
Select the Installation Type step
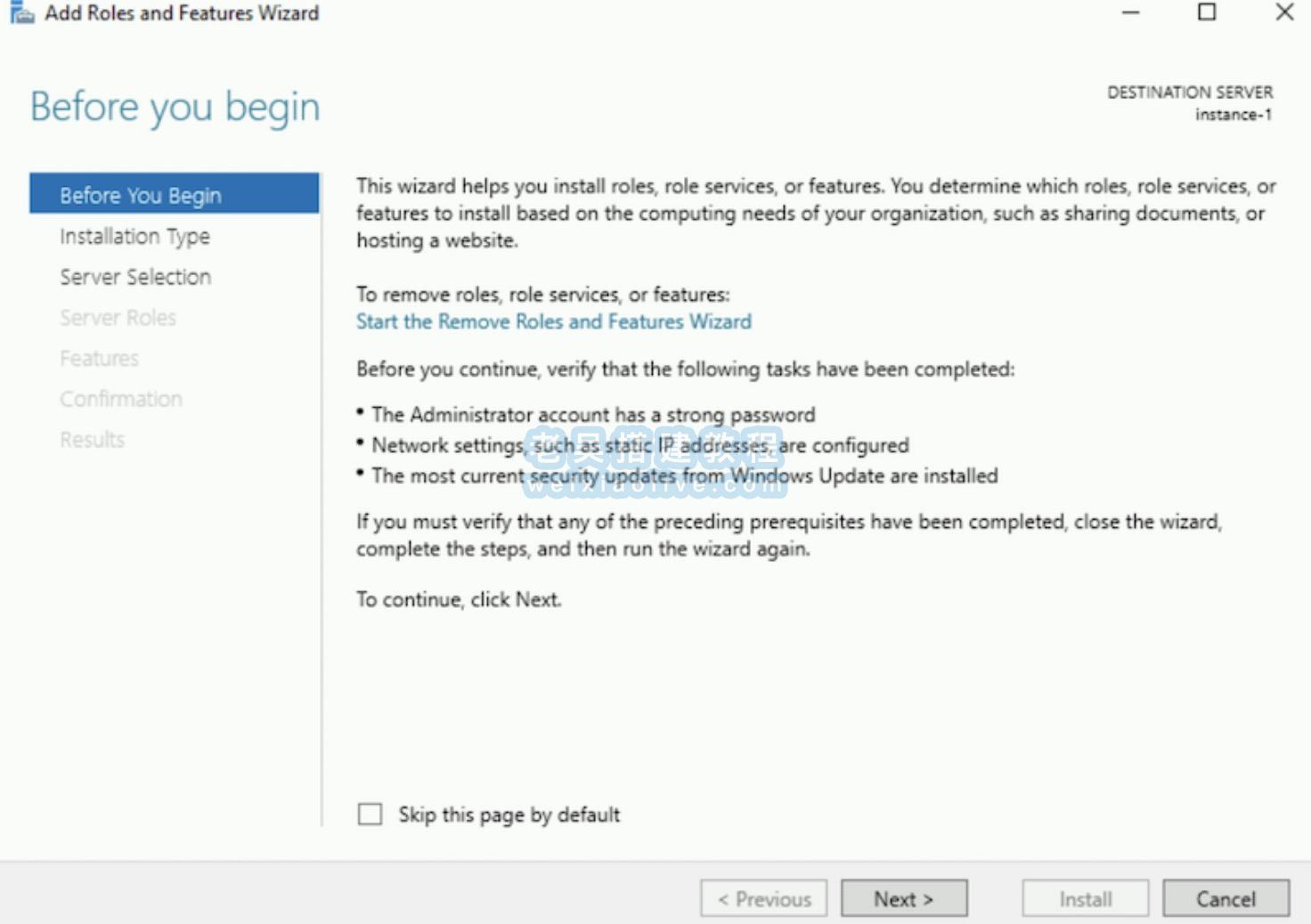click(x=134, y=236)
